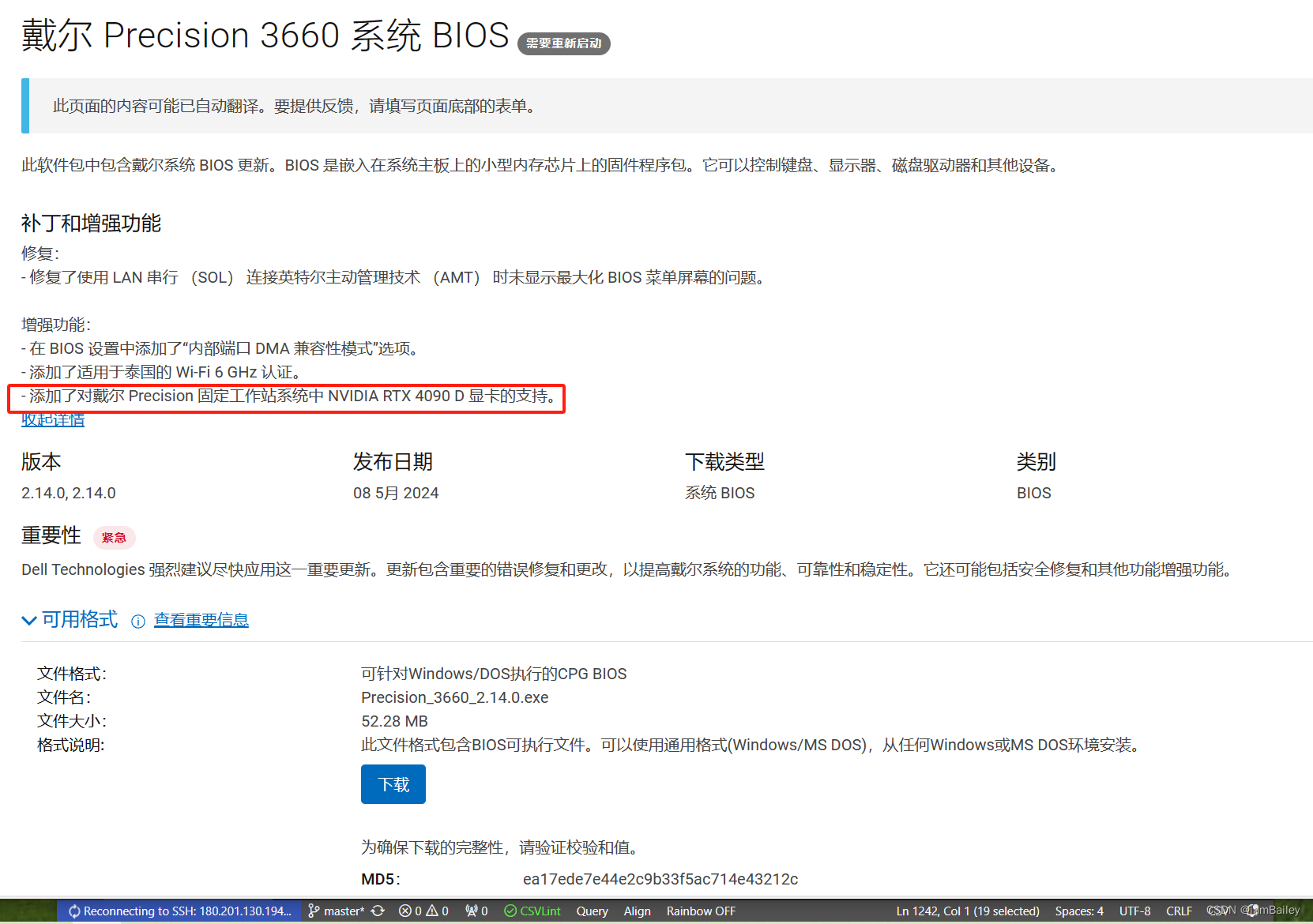Click Query in the status bar
Screen dimensions: 1313x924
[x=592, y=911]
